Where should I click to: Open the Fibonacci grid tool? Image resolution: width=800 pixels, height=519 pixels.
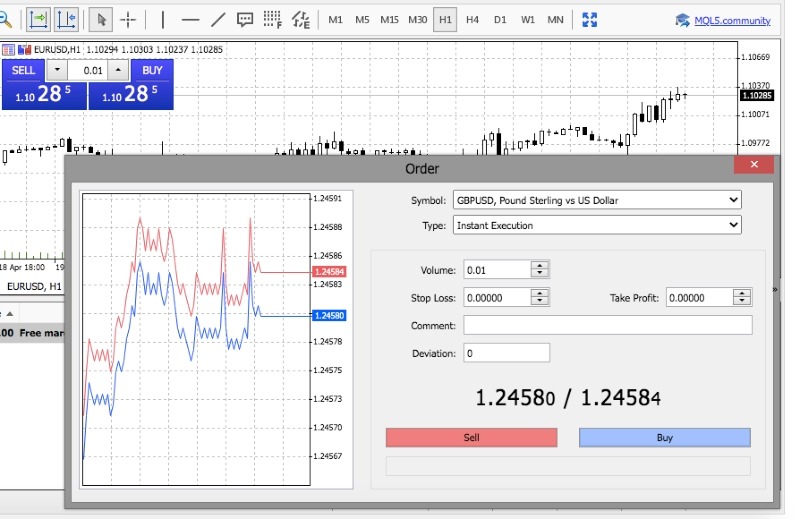pos(272,20)
